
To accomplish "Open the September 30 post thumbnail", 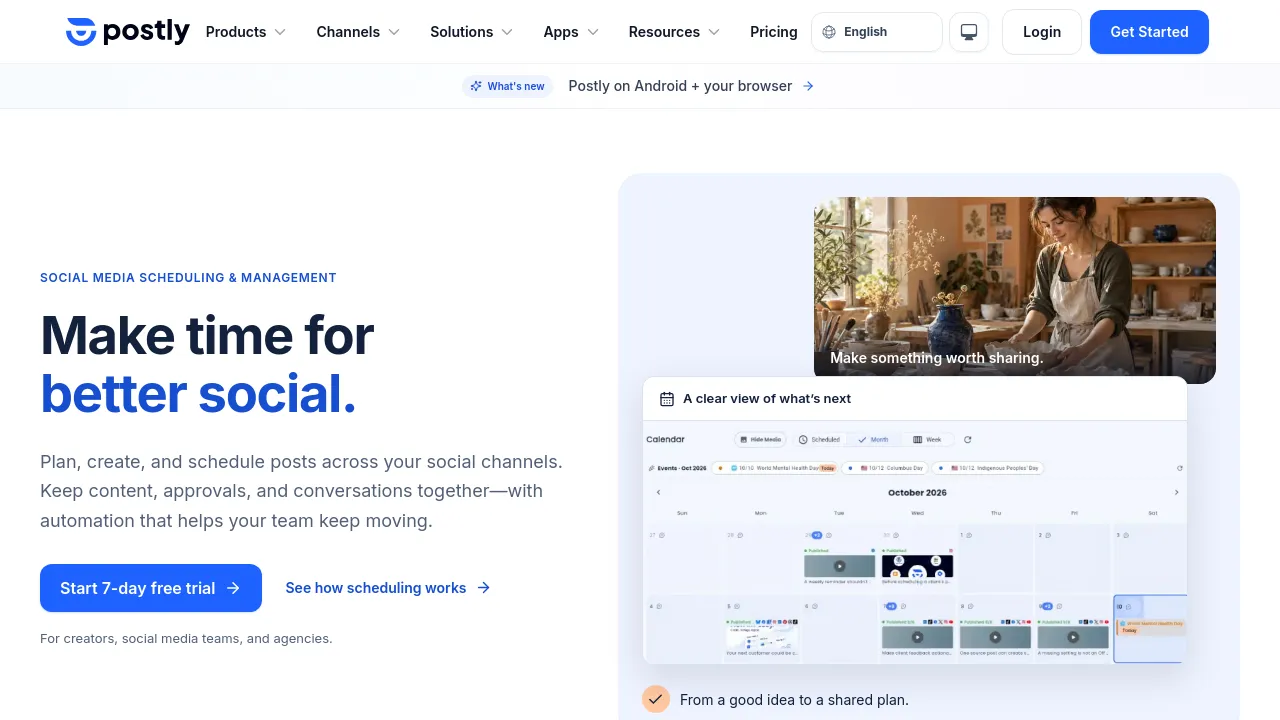I will [x=917, y=567].
